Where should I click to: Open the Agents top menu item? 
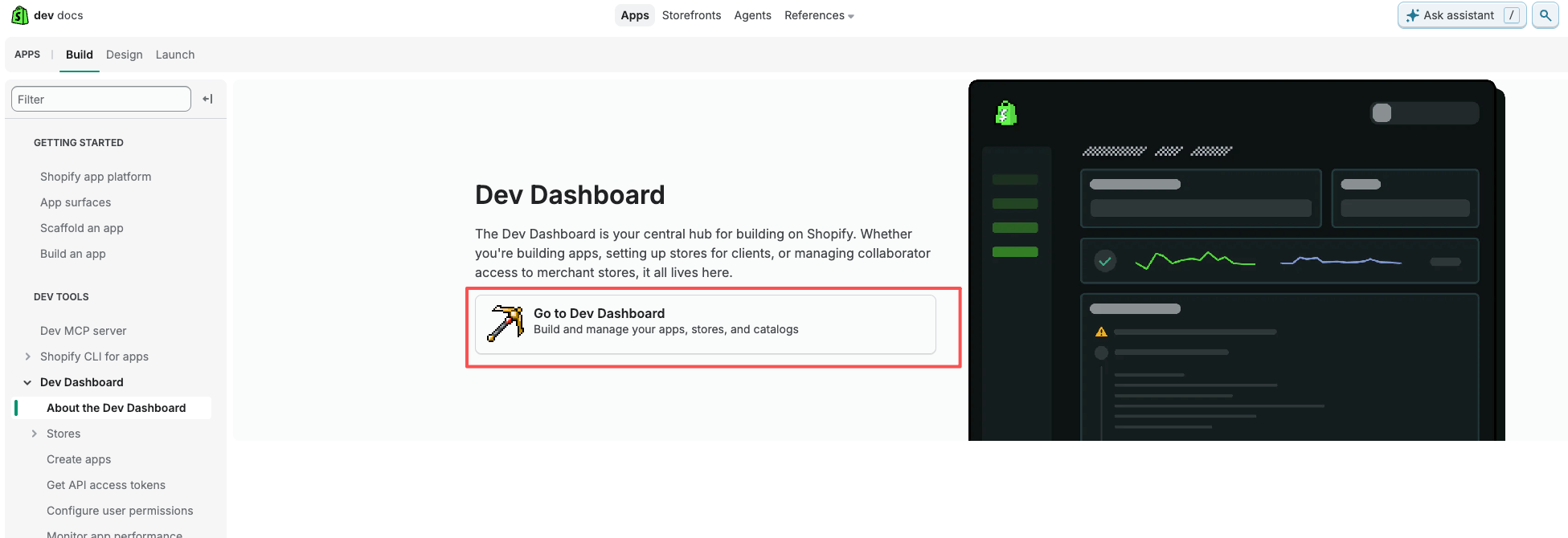click(x=752, y=15)
